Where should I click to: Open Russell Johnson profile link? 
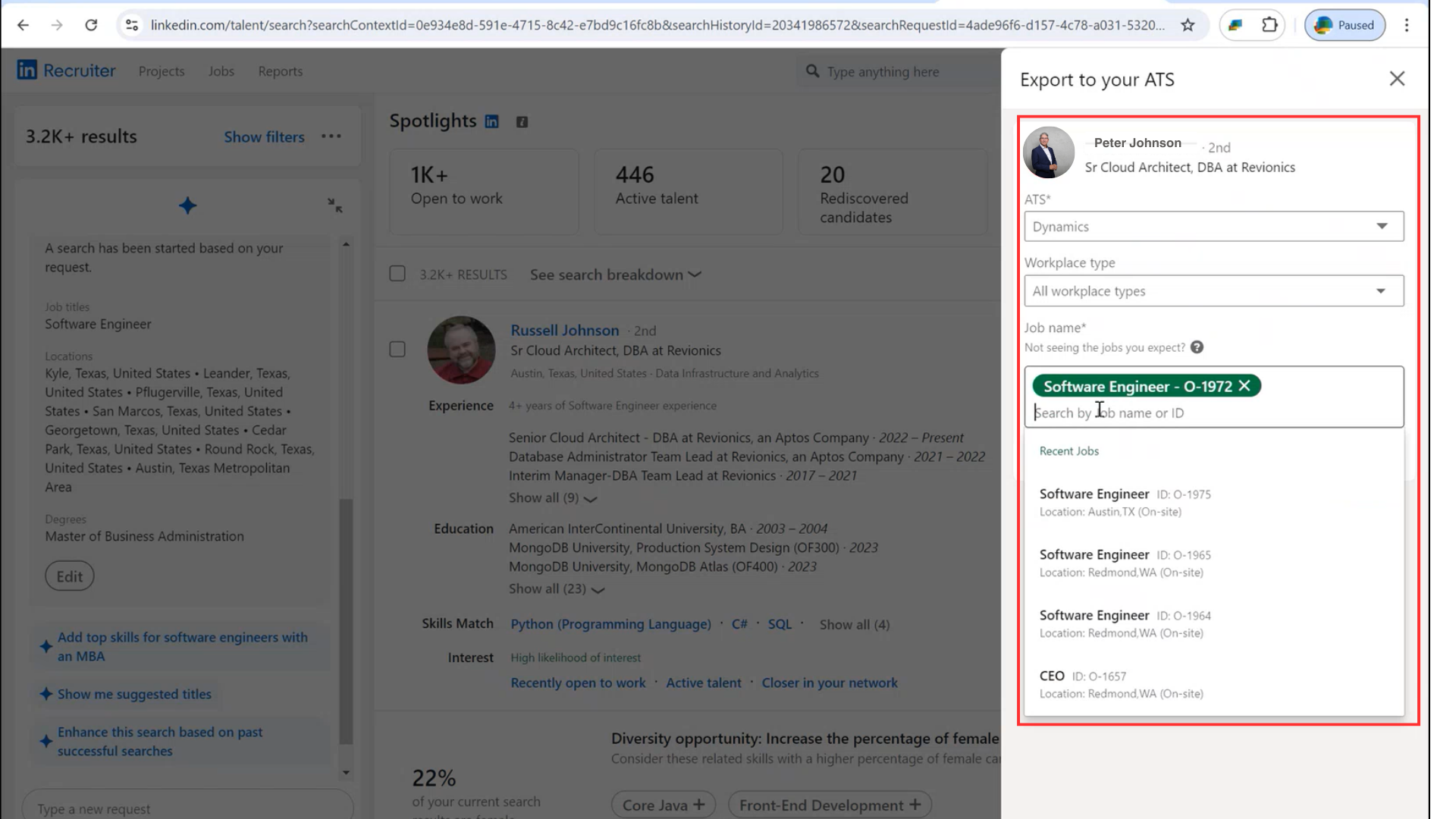point(565,331)
